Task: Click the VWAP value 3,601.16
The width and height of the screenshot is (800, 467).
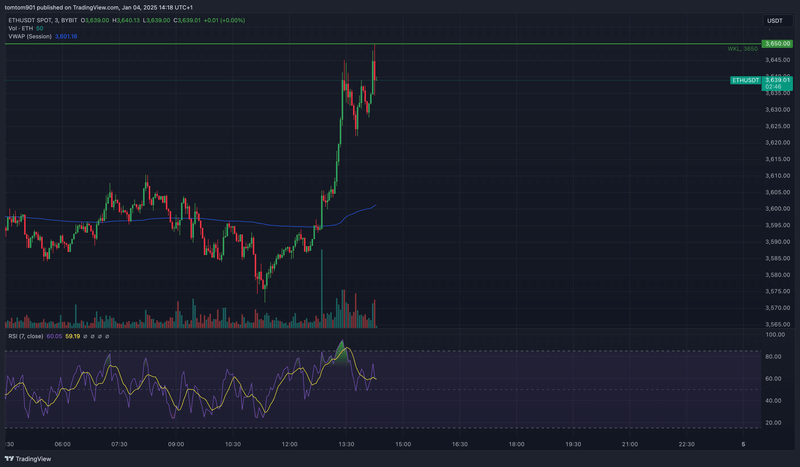Action: coord(66,37)
